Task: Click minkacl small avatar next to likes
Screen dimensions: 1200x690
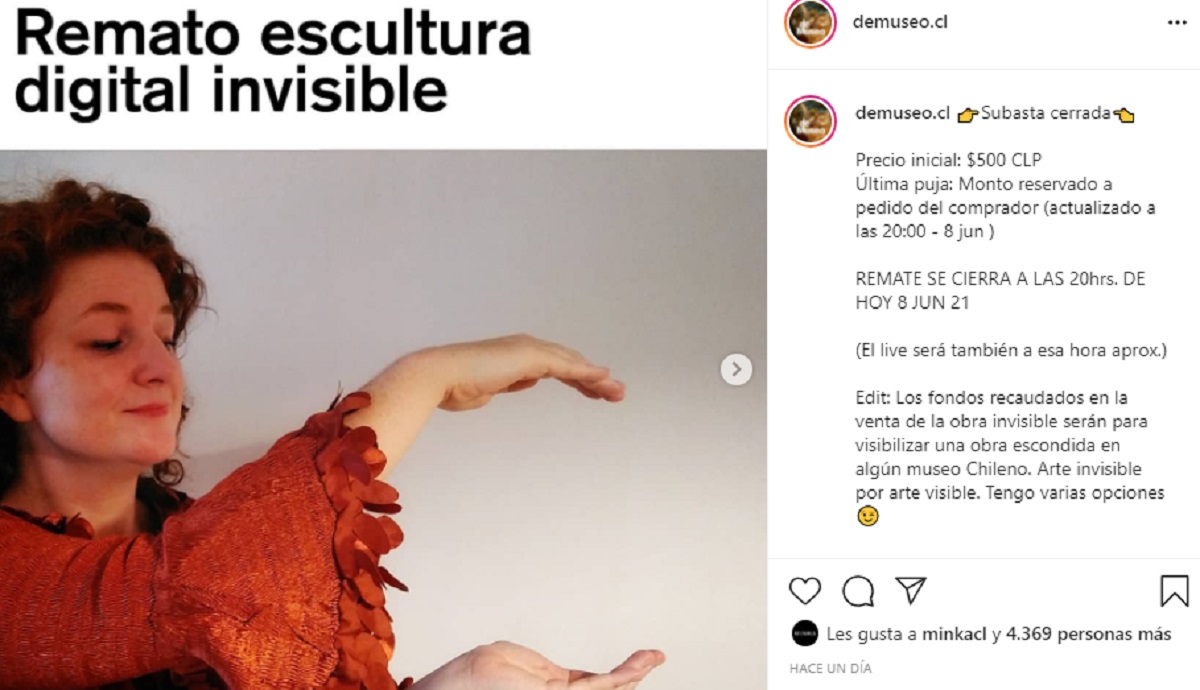Action: click(x=805, y=634)
